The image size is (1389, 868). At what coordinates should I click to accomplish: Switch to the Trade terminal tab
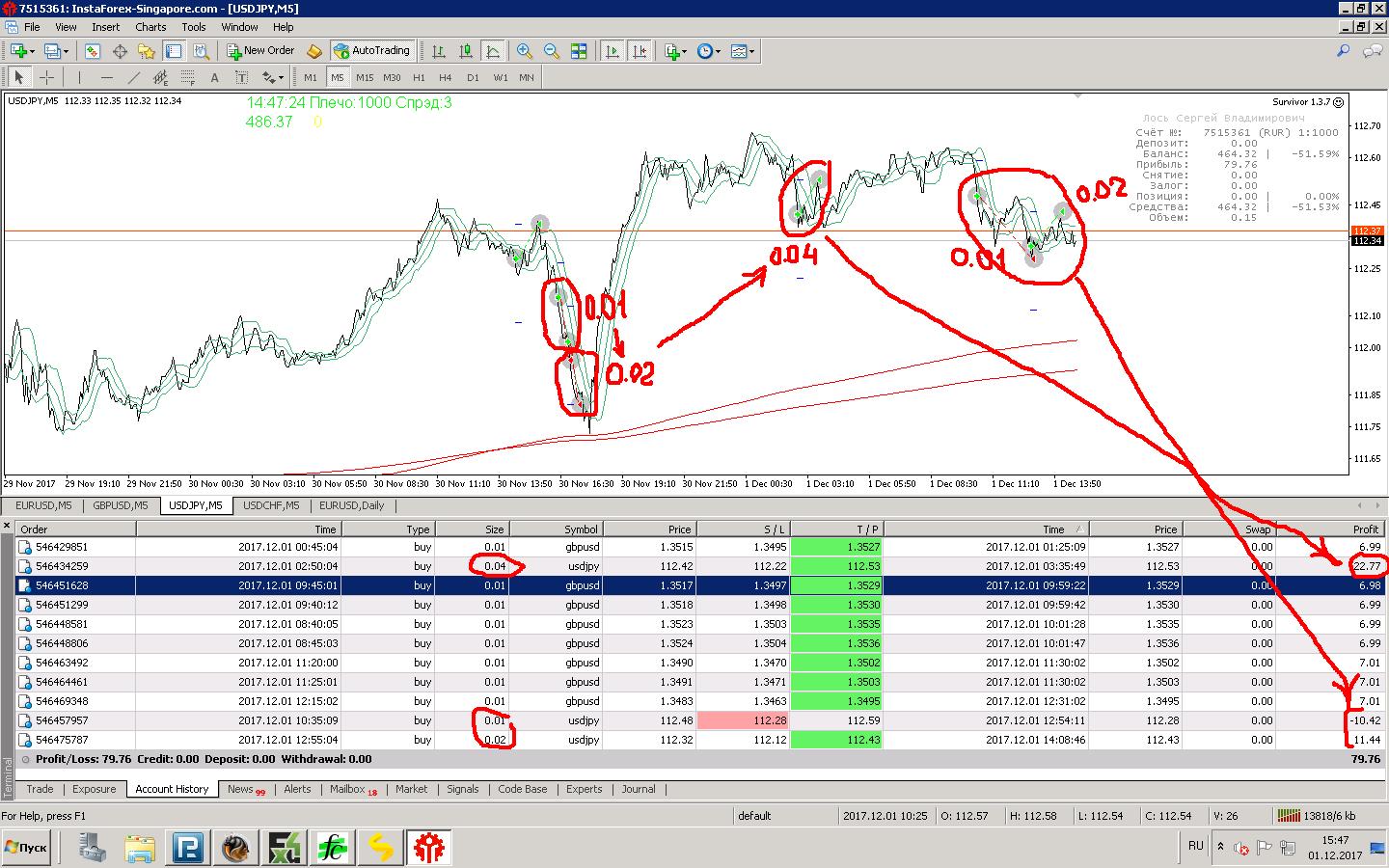[x=40, y=789]
